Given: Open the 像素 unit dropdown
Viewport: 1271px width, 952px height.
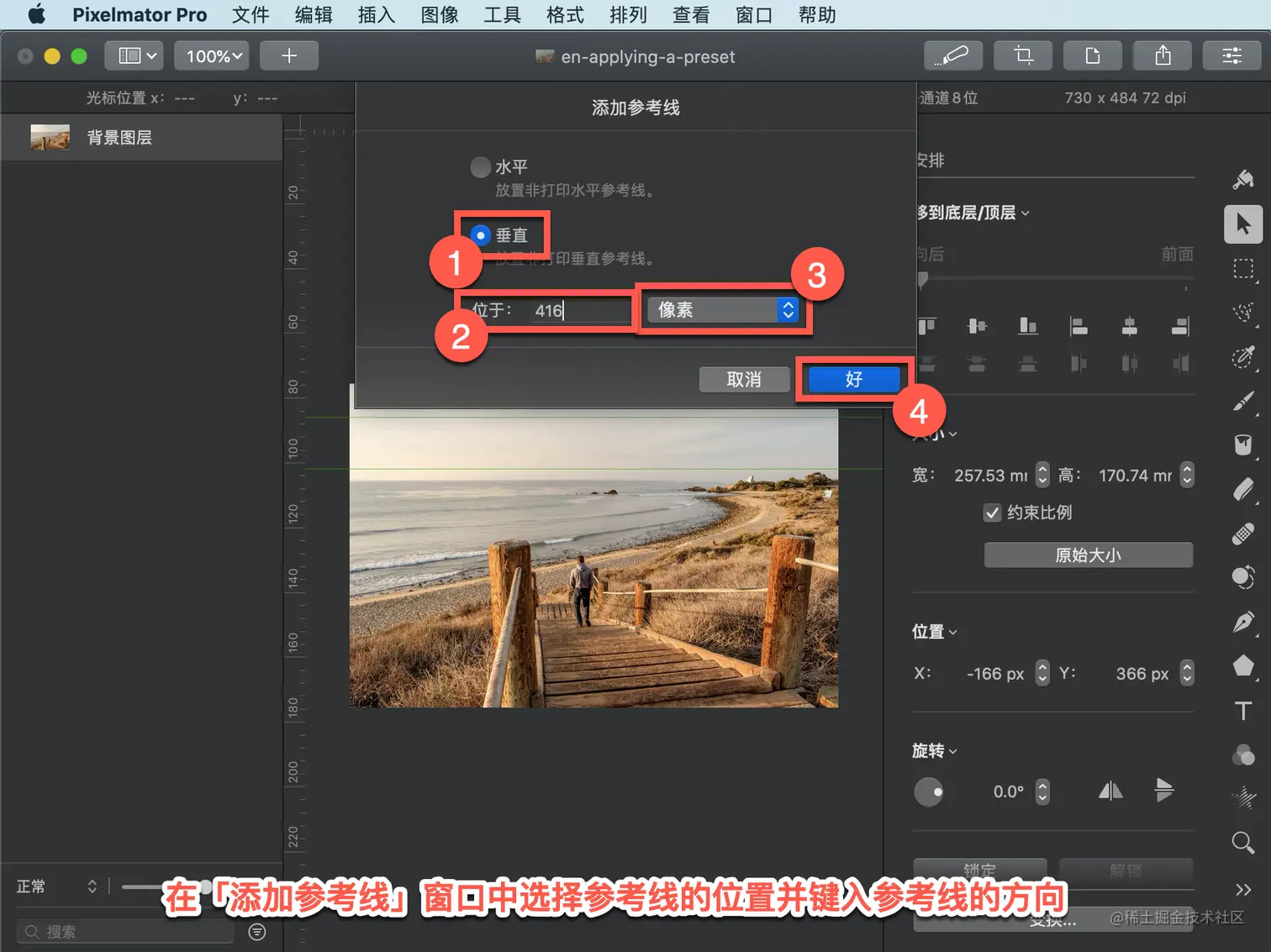Looking at the screenshot, I should 723,309.
